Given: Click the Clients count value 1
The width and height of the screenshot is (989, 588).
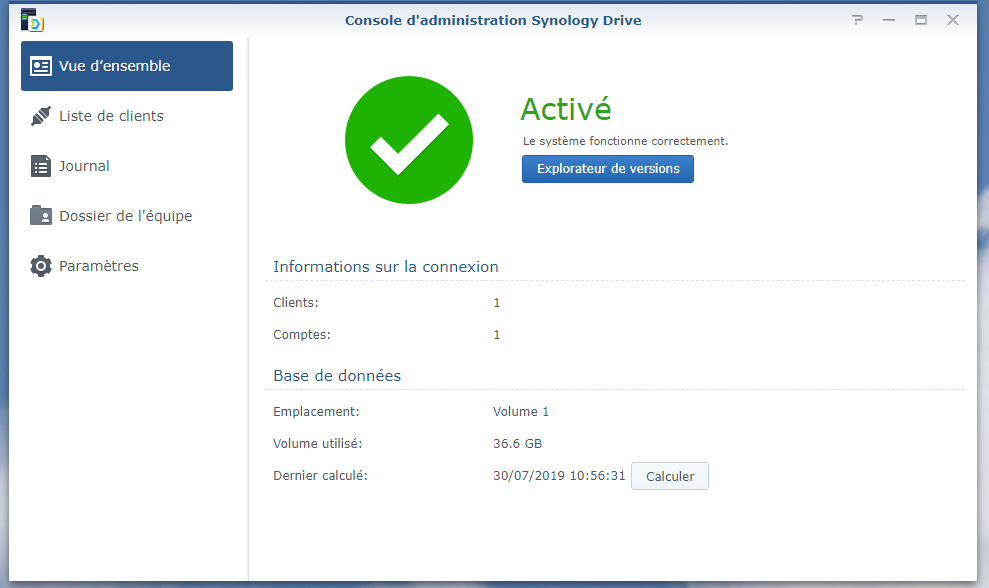Looking at the screenshot, I should (496, 303).
